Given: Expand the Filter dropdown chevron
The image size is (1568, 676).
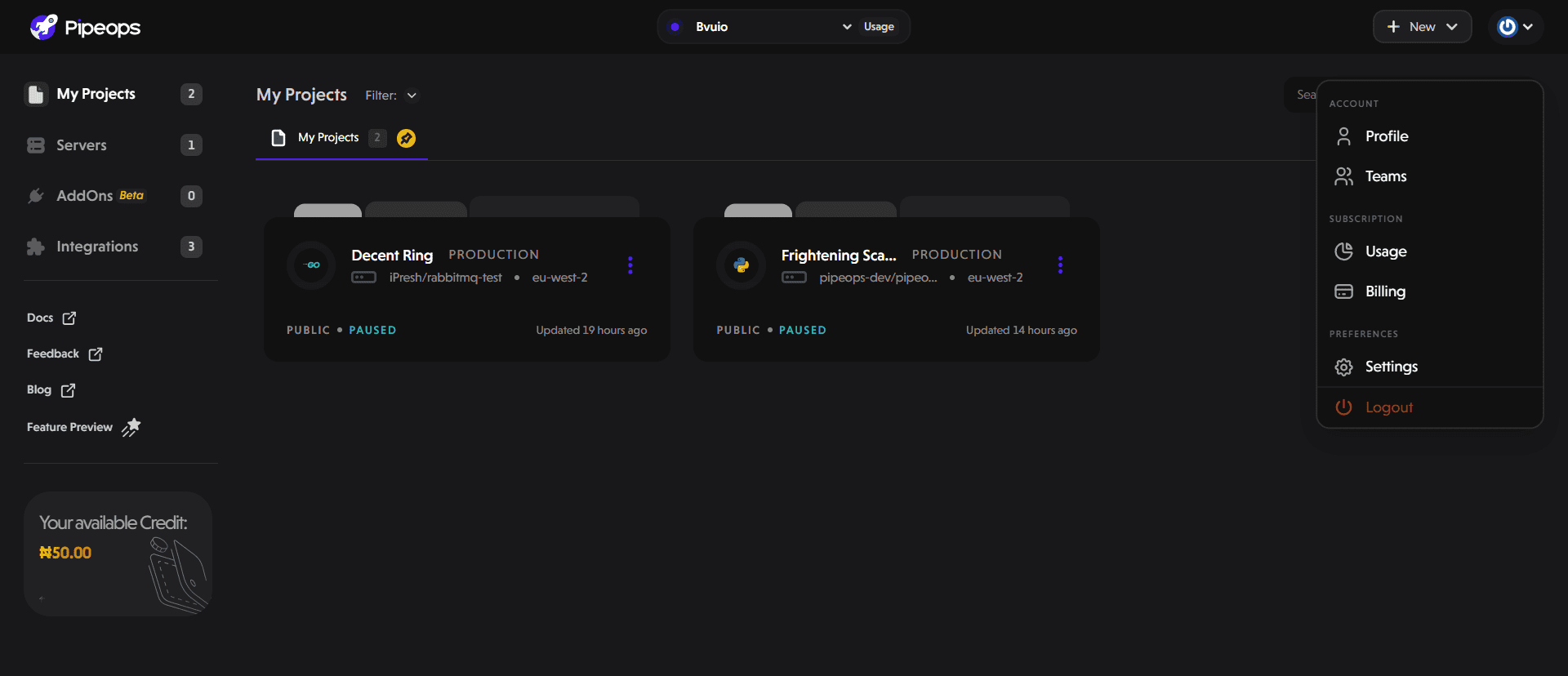Looking at the screenshot, I should [x=412, y=96].
